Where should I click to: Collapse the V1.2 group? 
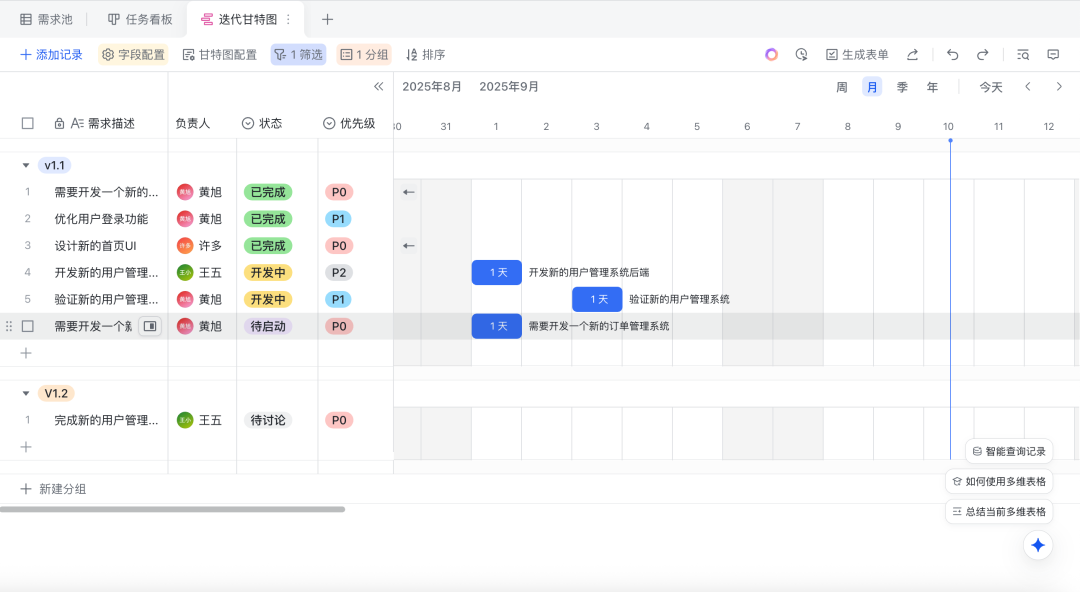click(x=26, y=393)
